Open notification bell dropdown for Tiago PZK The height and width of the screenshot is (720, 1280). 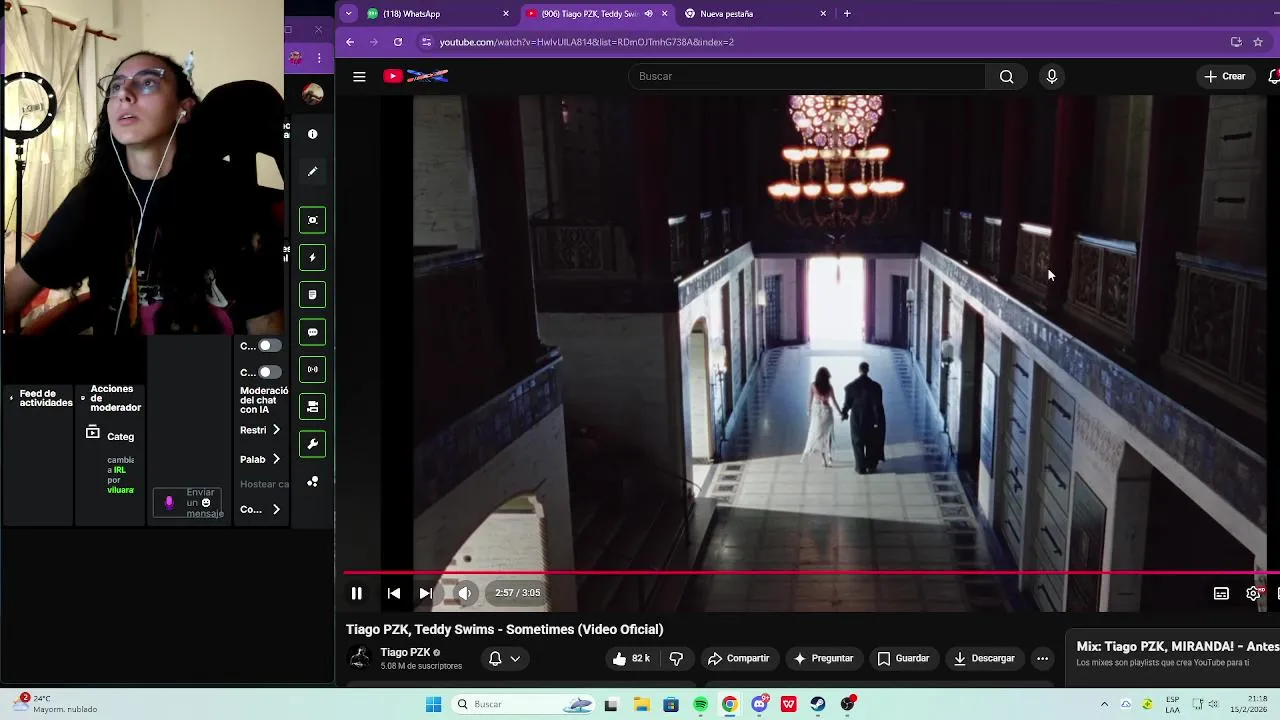pyautogui.click(x=504, y=658)
